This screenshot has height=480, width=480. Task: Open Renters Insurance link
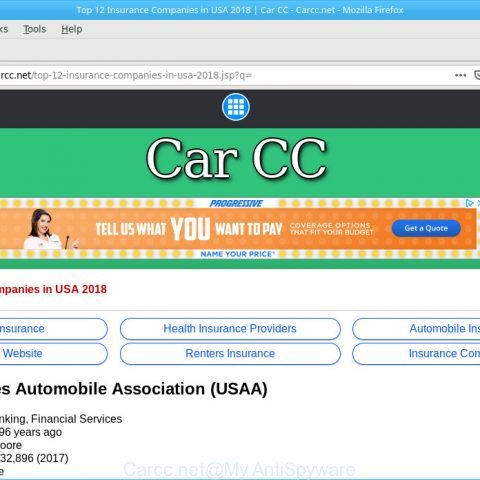point(230,353)
